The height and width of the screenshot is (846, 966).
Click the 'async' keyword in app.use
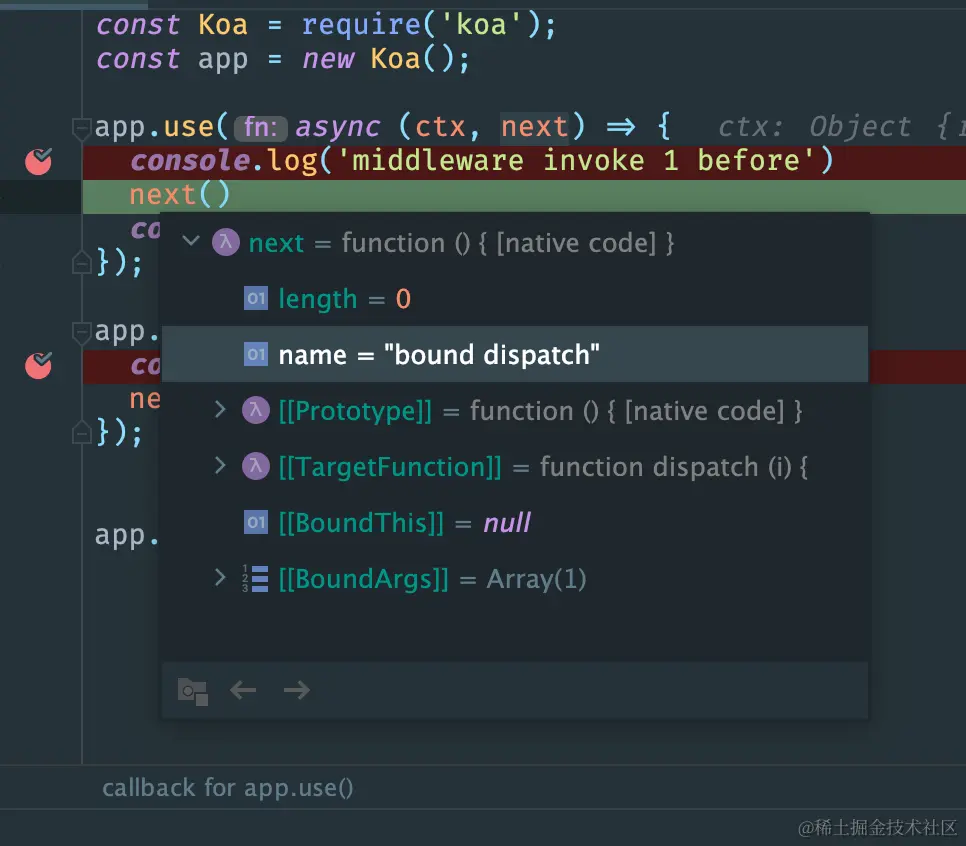(338, 127)
